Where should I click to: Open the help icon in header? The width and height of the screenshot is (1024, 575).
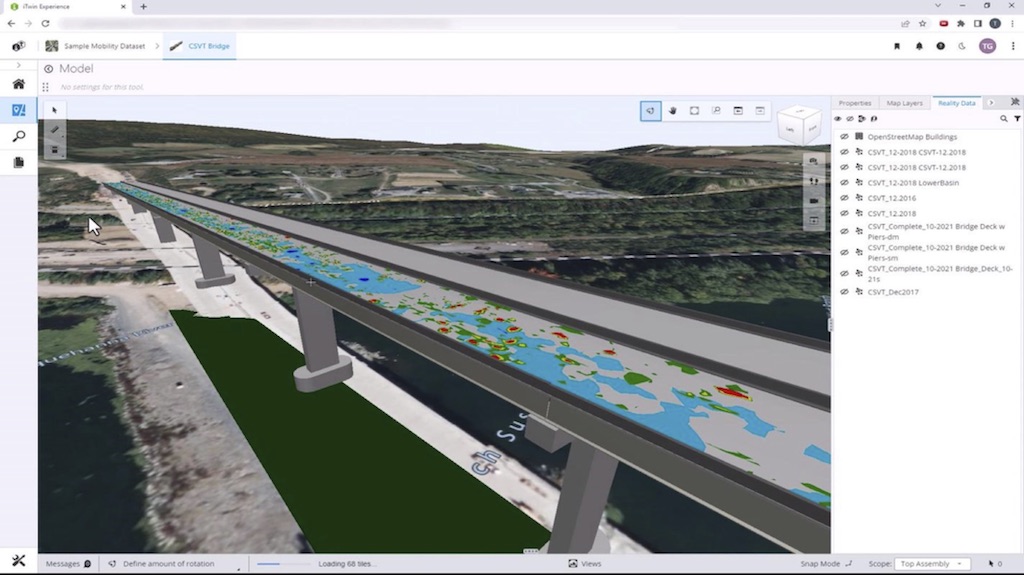pyautogui.click(x=940, y=46)
